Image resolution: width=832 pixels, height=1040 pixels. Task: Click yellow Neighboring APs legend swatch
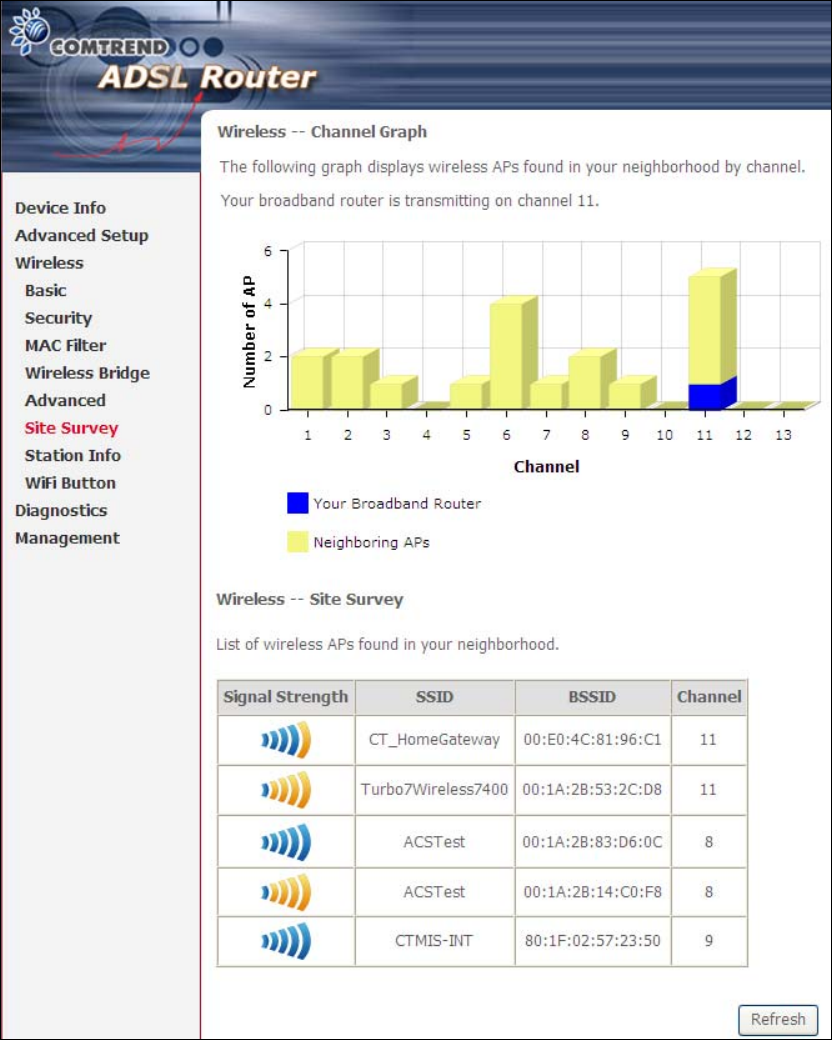(297, 542)
